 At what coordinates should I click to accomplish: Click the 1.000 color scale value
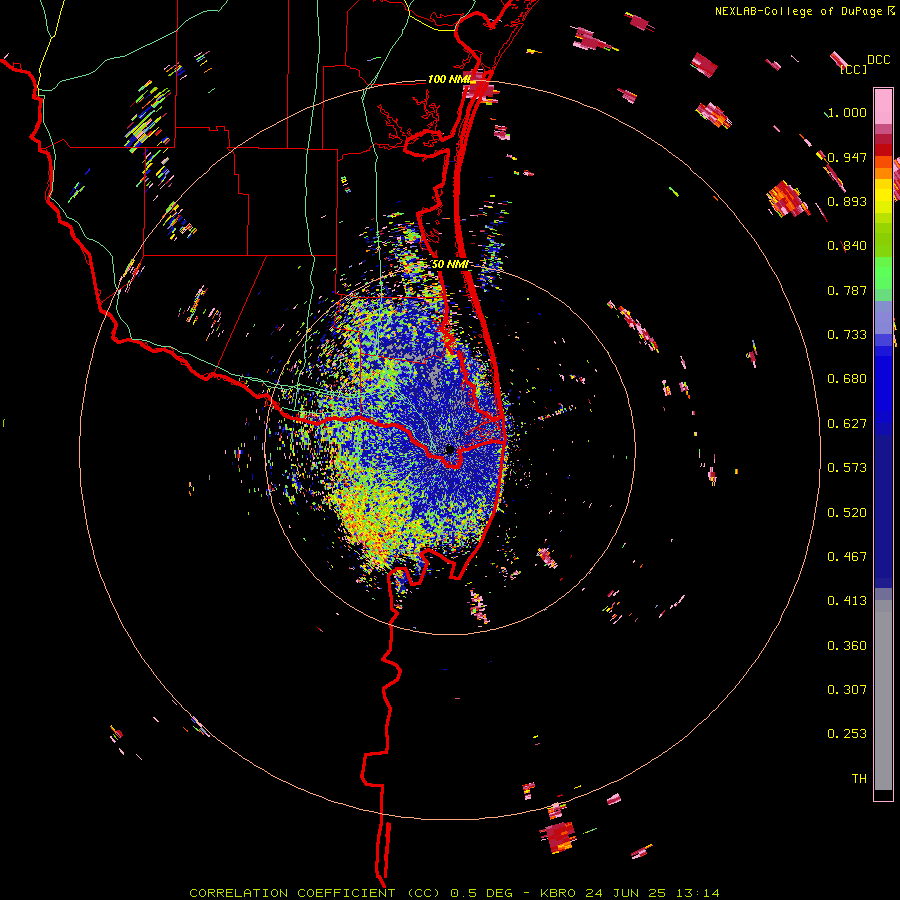point(847,112)
